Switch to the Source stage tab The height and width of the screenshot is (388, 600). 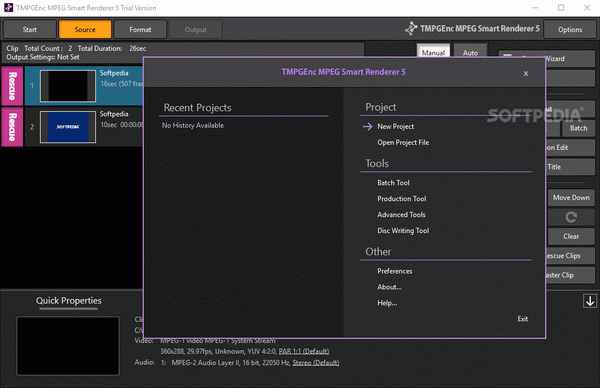click(85, 29)
